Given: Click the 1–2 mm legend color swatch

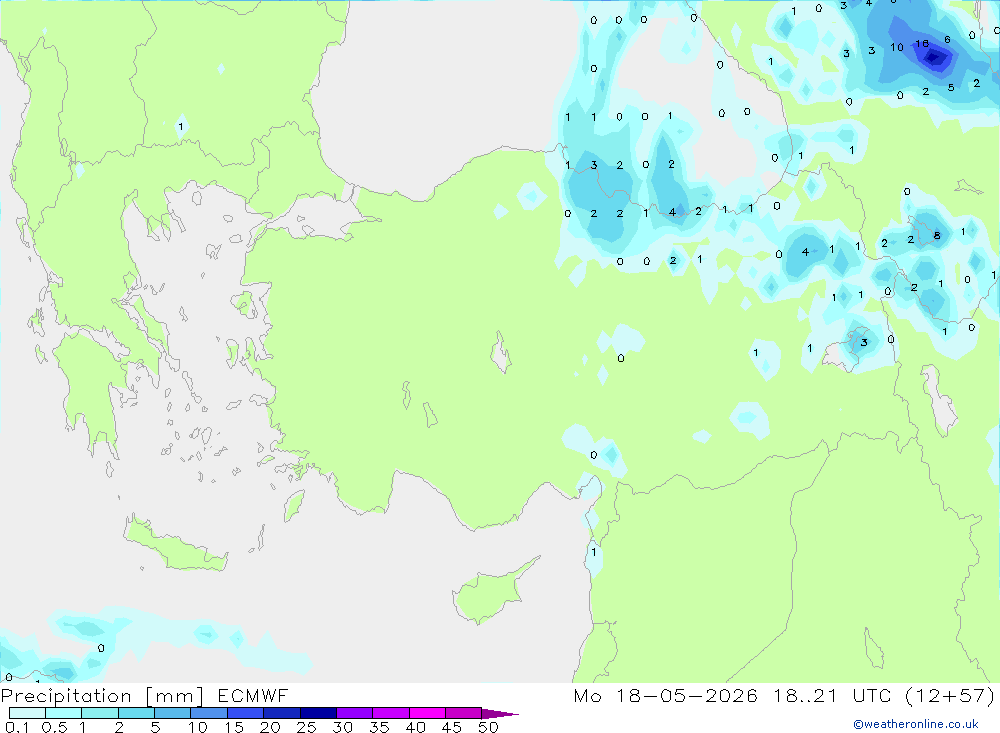Looking at the screenshot, I should (x=100, y=713).
